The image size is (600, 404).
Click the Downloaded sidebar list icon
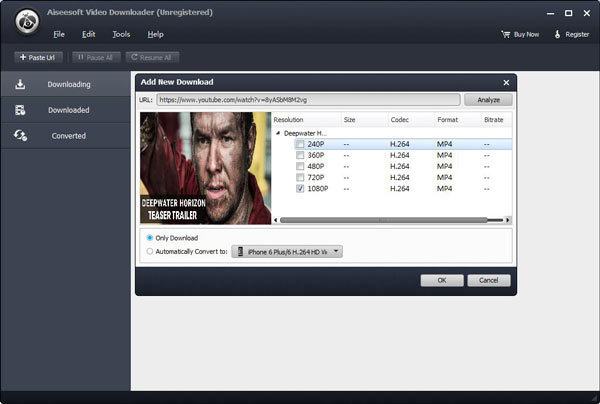tap(20, 110)
